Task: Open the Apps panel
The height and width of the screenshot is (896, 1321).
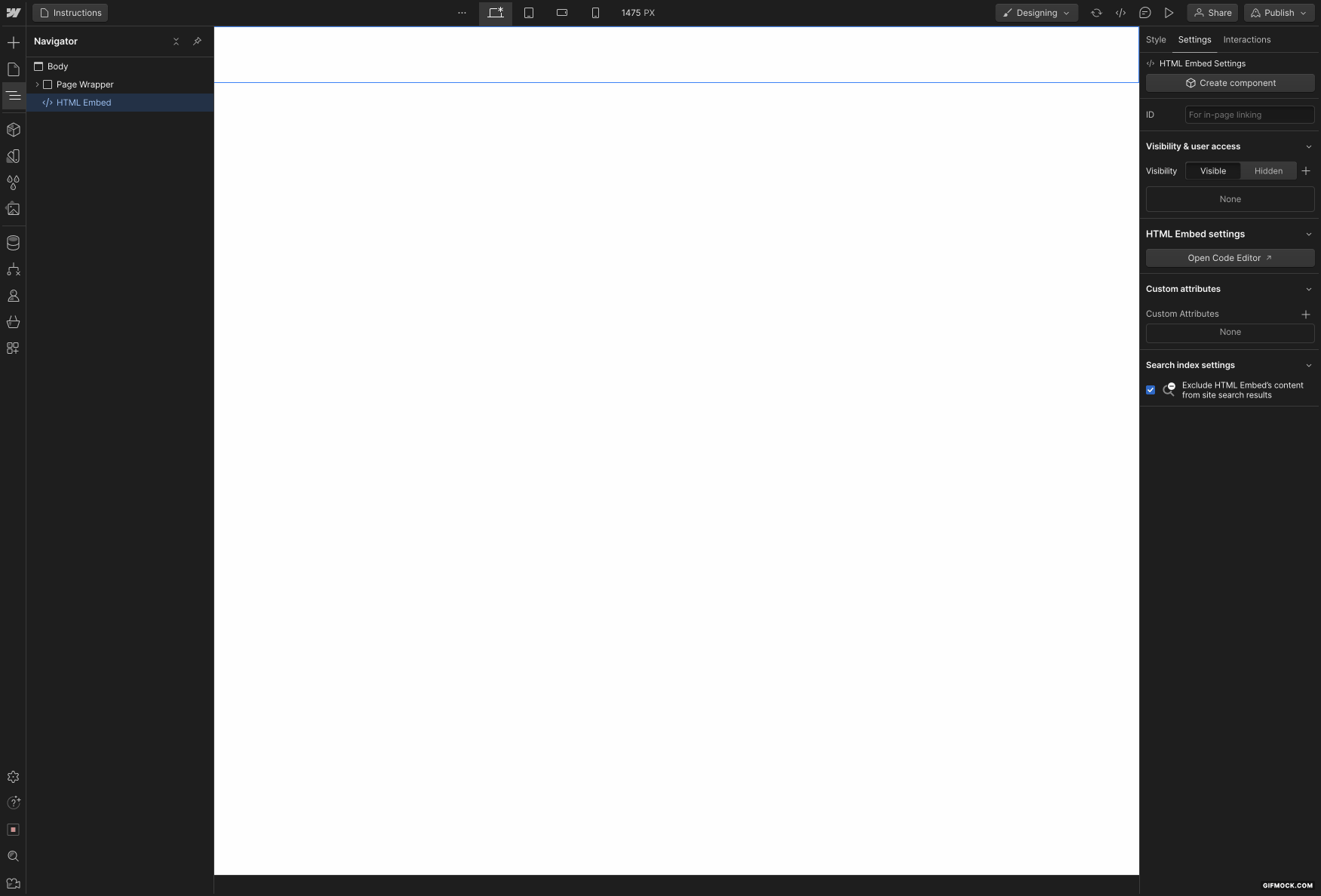Action: click(x=14, y=348)
